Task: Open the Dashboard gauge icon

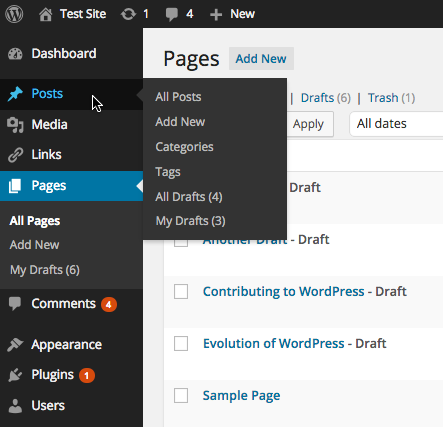Action: tap(15, 54)
